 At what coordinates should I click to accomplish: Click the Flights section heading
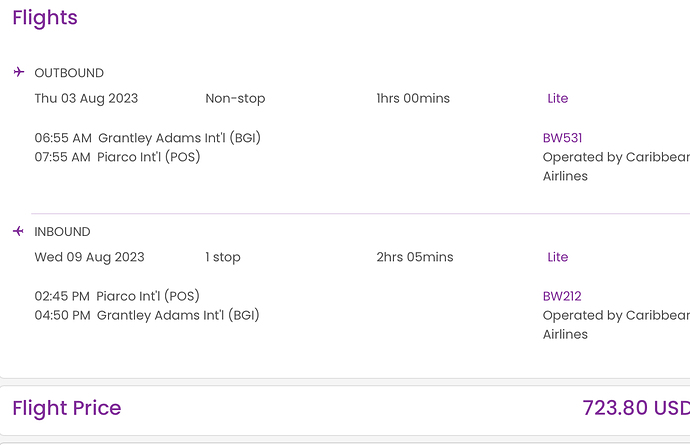coord(45,18)
